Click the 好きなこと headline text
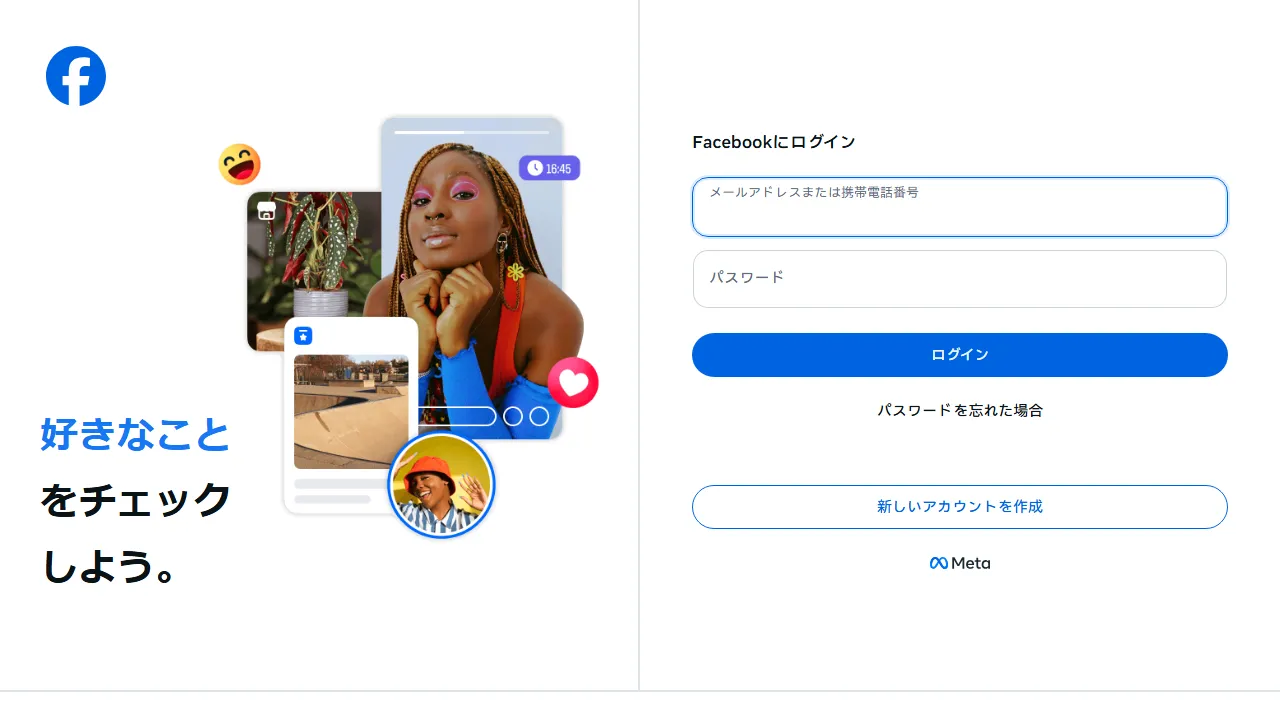 coord(135,435)
